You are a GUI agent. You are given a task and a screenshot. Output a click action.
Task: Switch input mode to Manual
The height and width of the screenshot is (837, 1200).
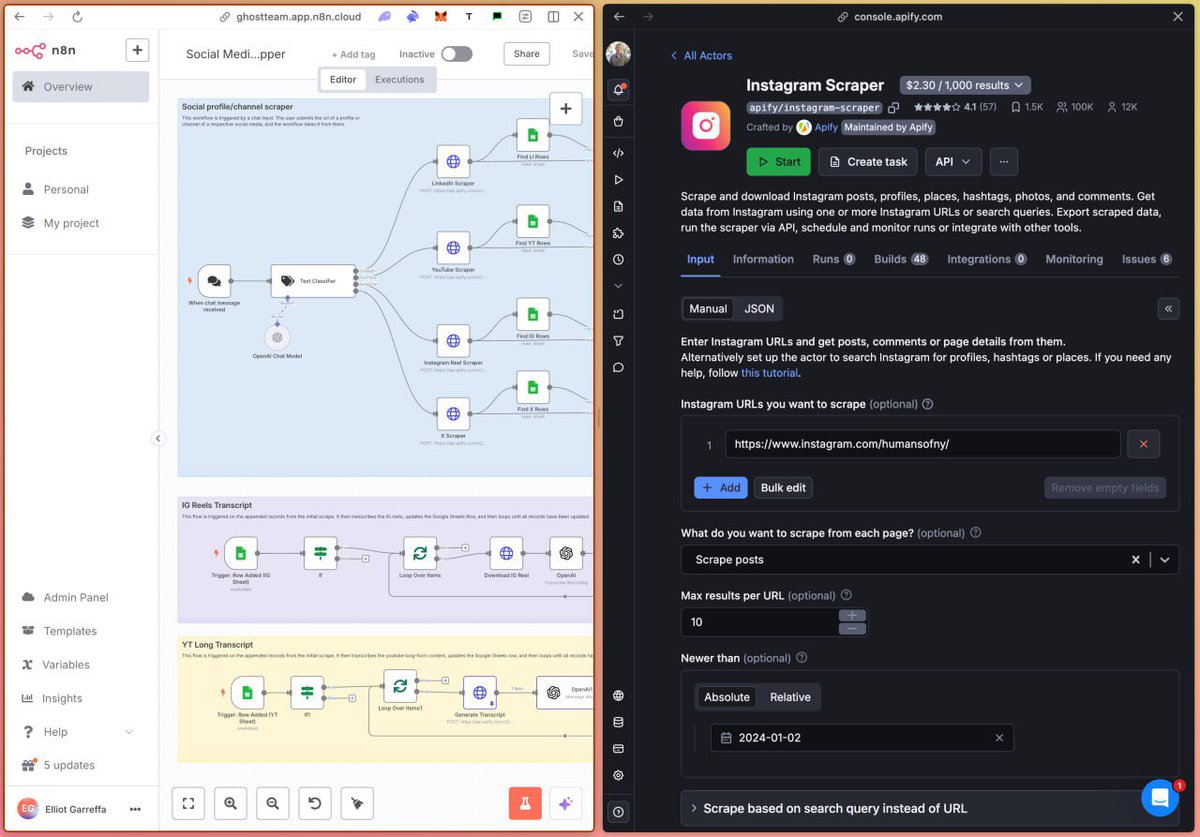[x=708, y=308]
